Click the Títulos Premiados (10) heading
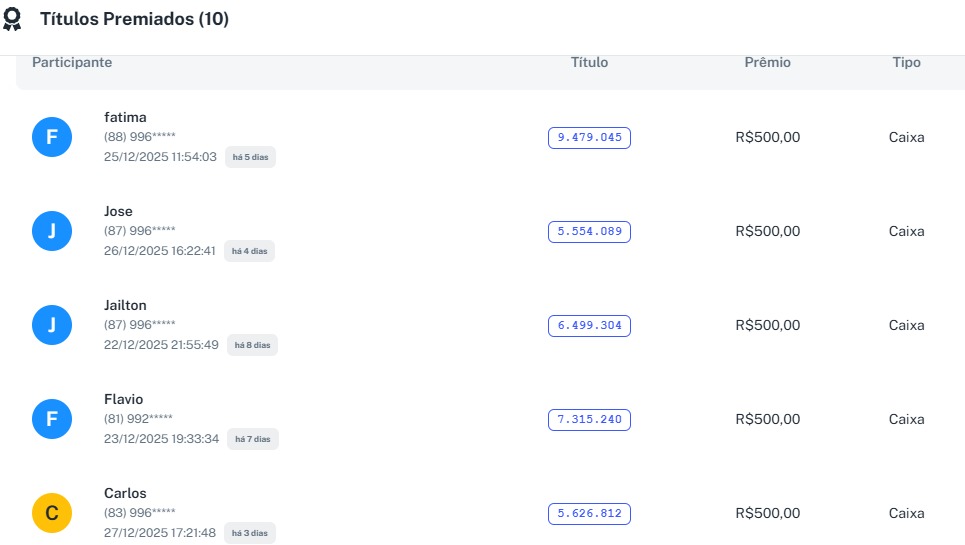Viewport: 965px width, 545px height. pos(134,19)
